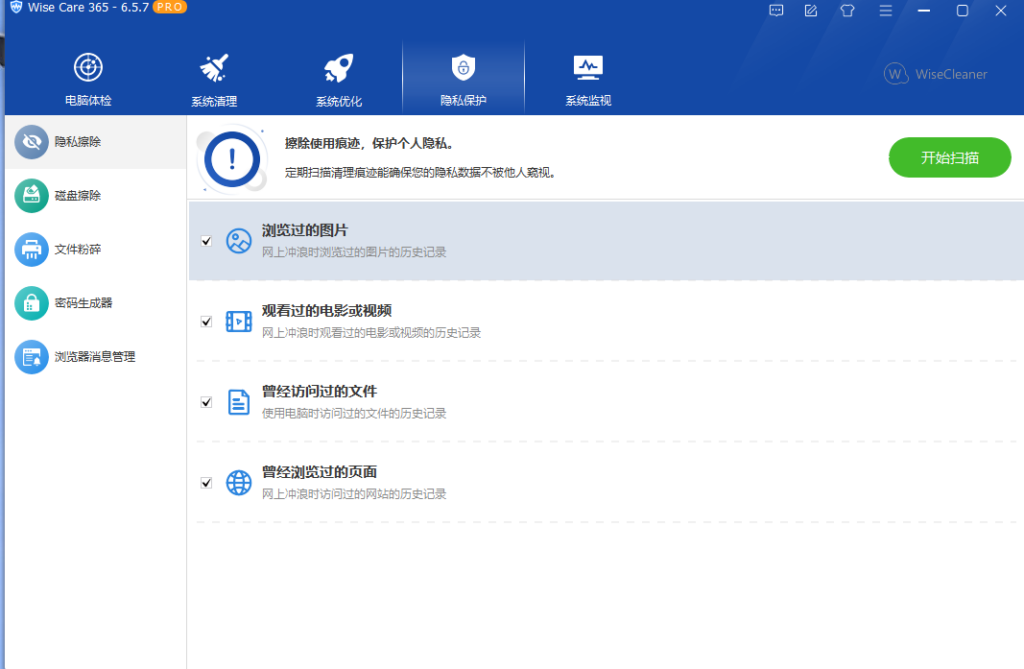Click the 开始扫描 start scan button

point(950,157)
